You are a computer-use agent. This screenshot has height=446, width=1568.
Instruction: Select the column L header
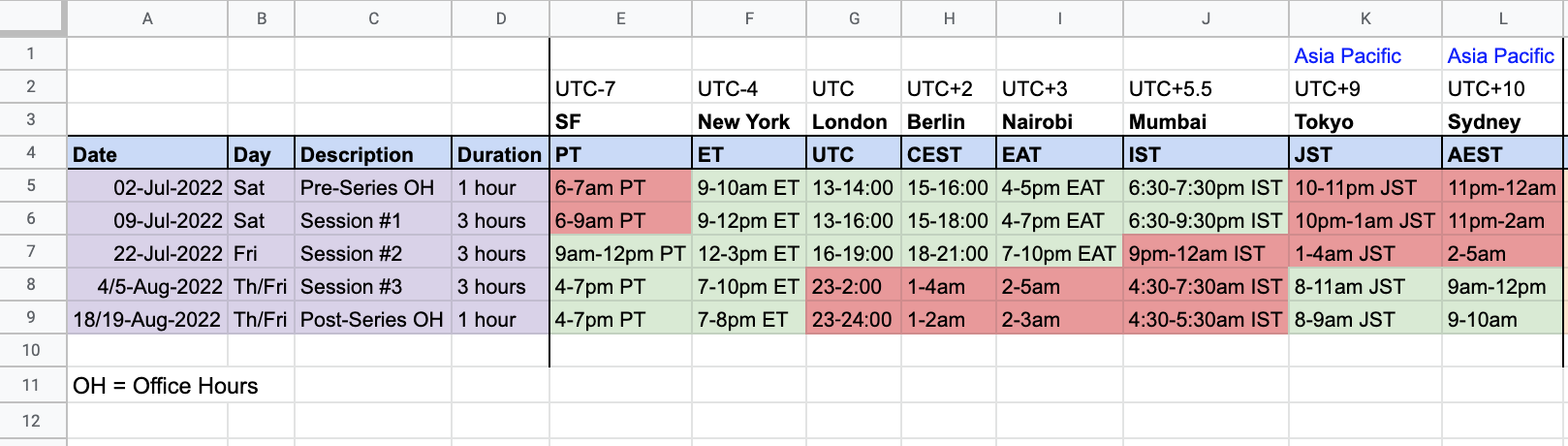[1502, 18]
